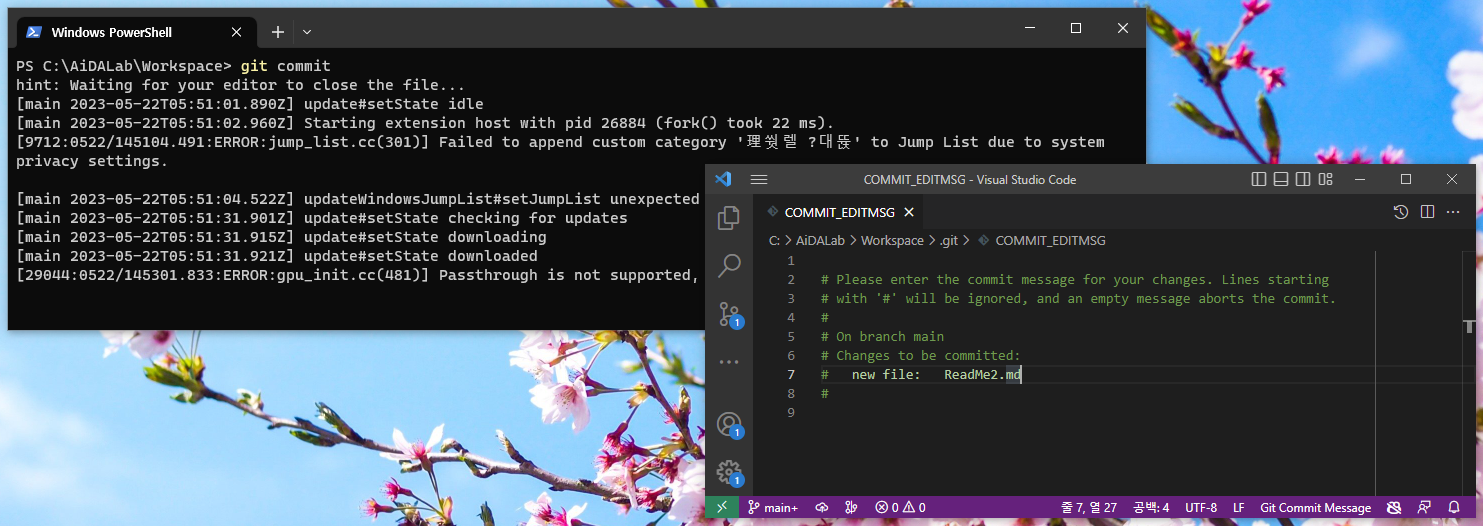The height and width of the screenshot is (526, 1483).
Task: Open VS Code hamburger application menu
Action: tap(759, 179)
